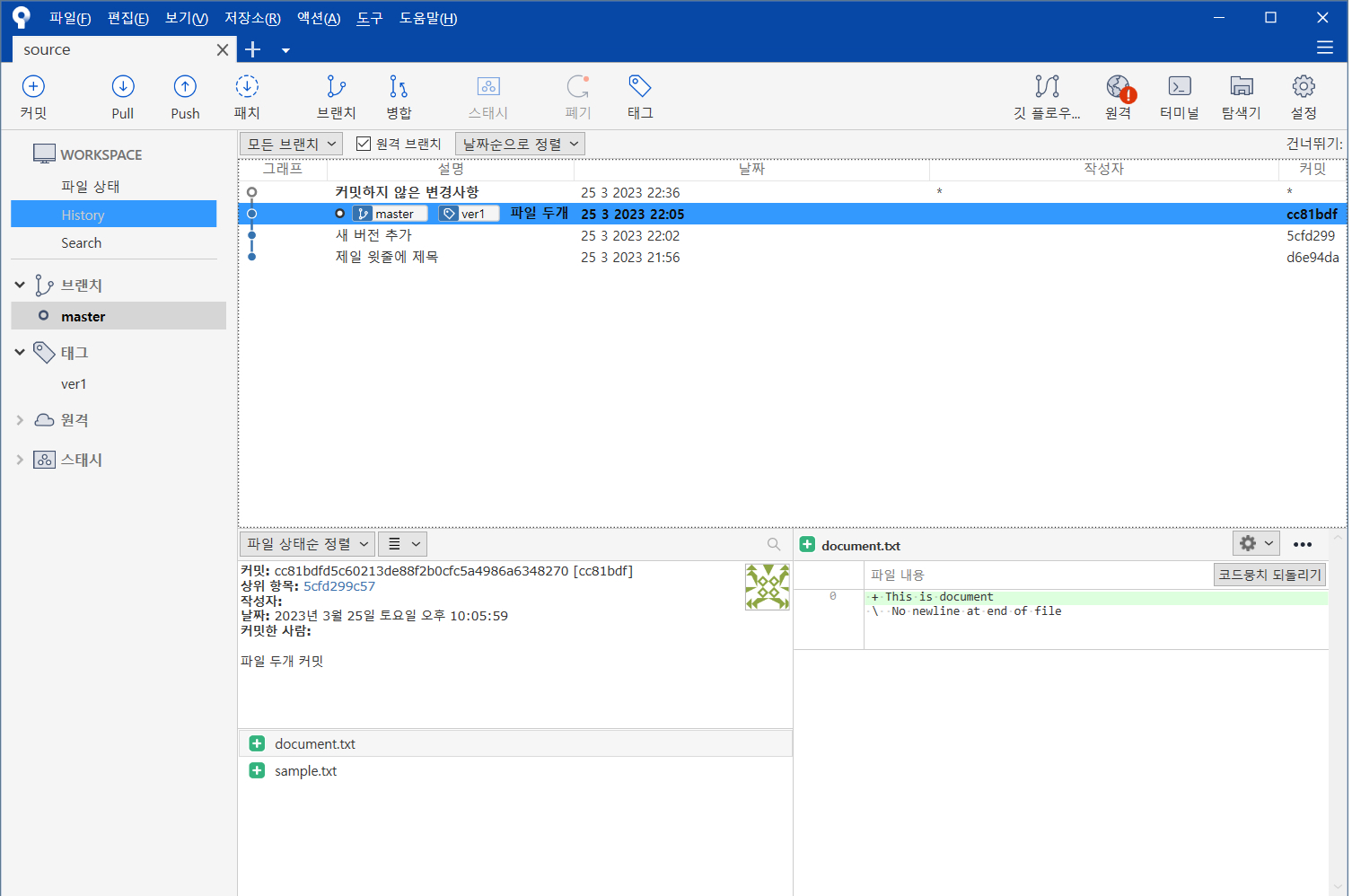This screenshot has width=1352, height=896.
Task: Click the ver1 tag label on commit row
Action: click(x=468, y=214)
